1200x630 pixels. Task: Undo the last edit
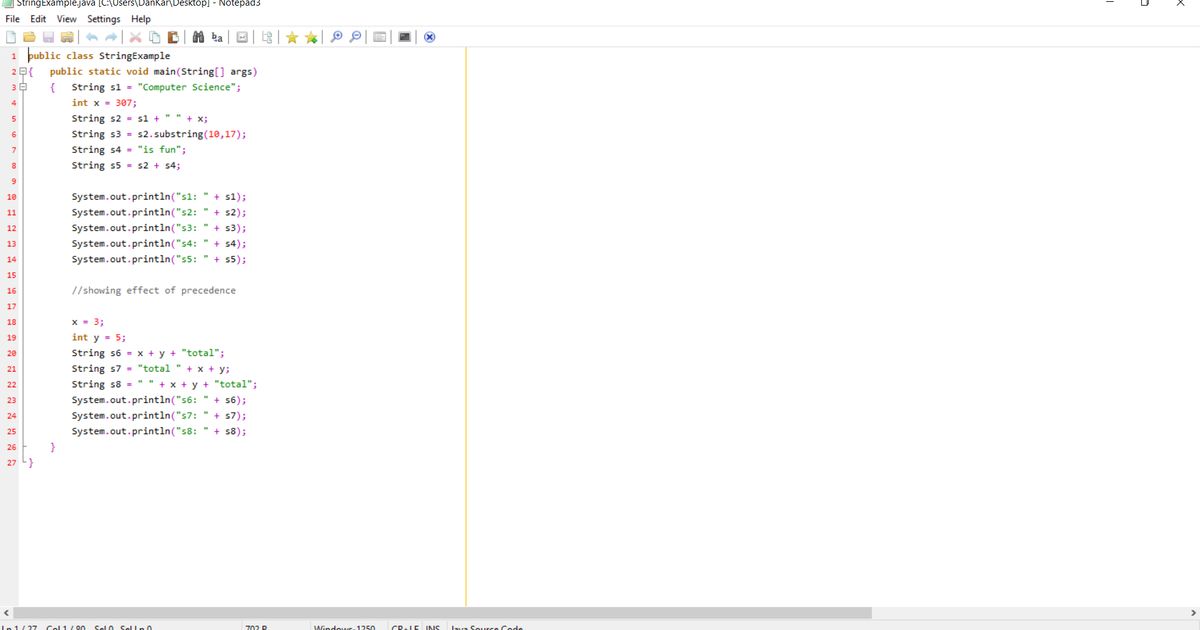point(92,36)
